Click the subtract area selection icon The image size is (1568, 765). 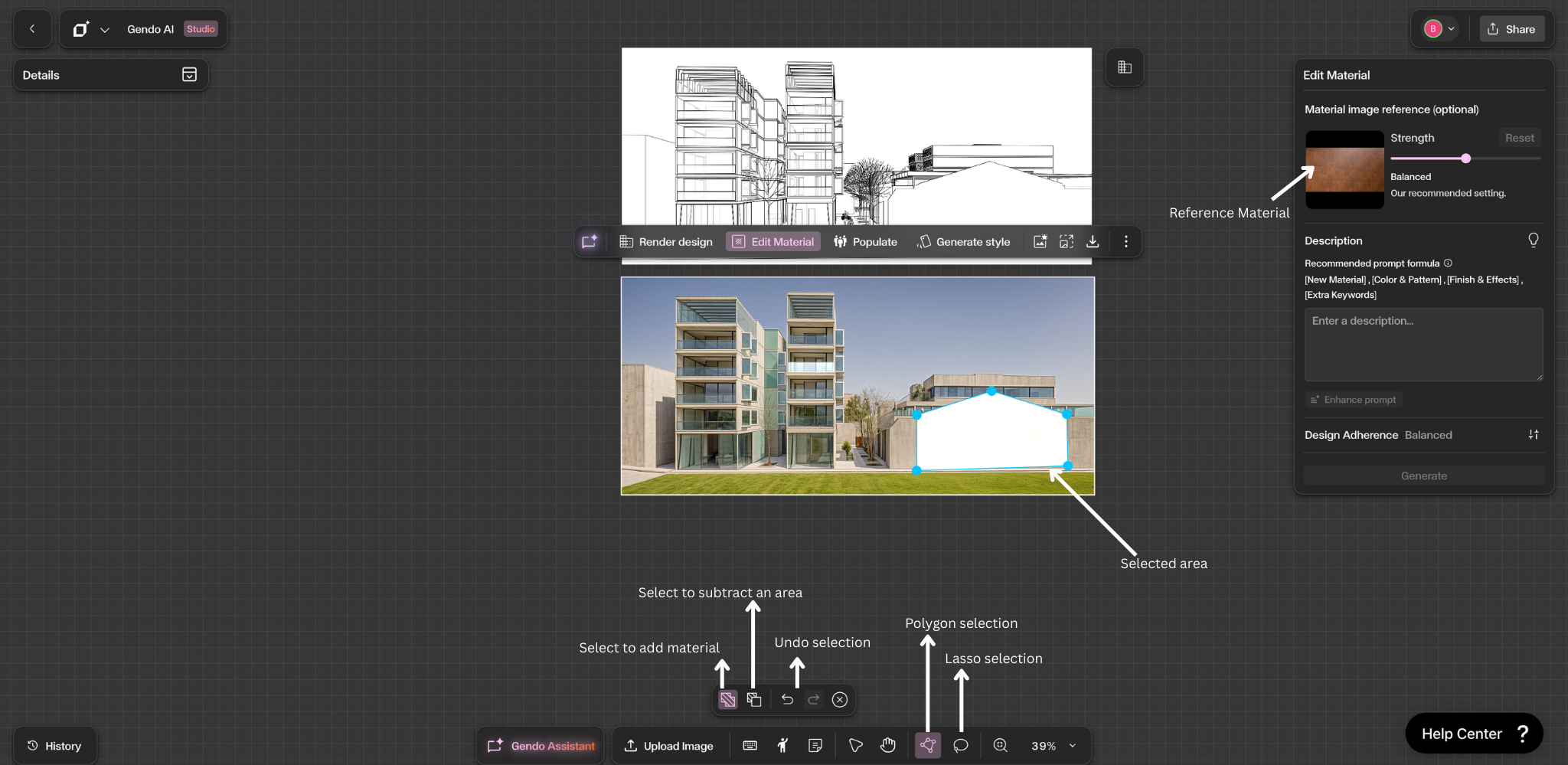(x=753, y=699)
